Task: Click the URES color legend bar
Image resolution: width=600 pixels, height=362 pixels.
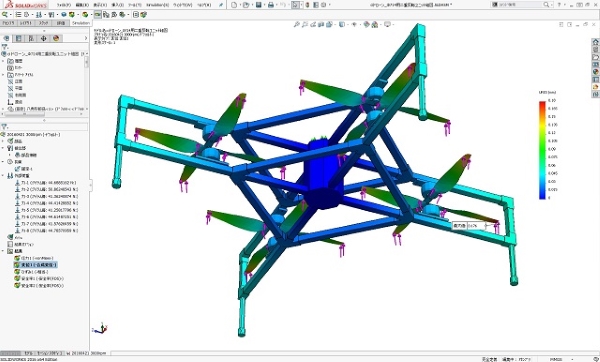Action: click(x=542, y=150)
